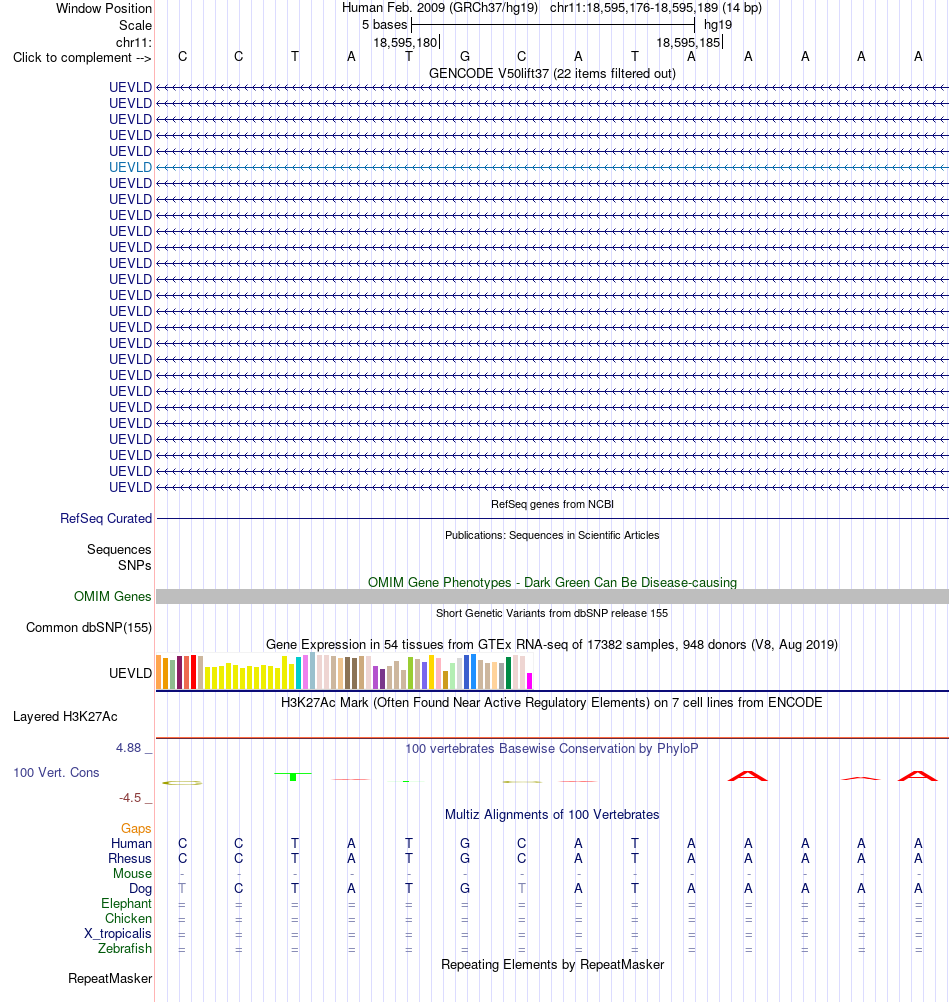Click the 'Mouse' alignment row label
The width and height of the screenshot is (950, 1002).
tap(132, 874)
